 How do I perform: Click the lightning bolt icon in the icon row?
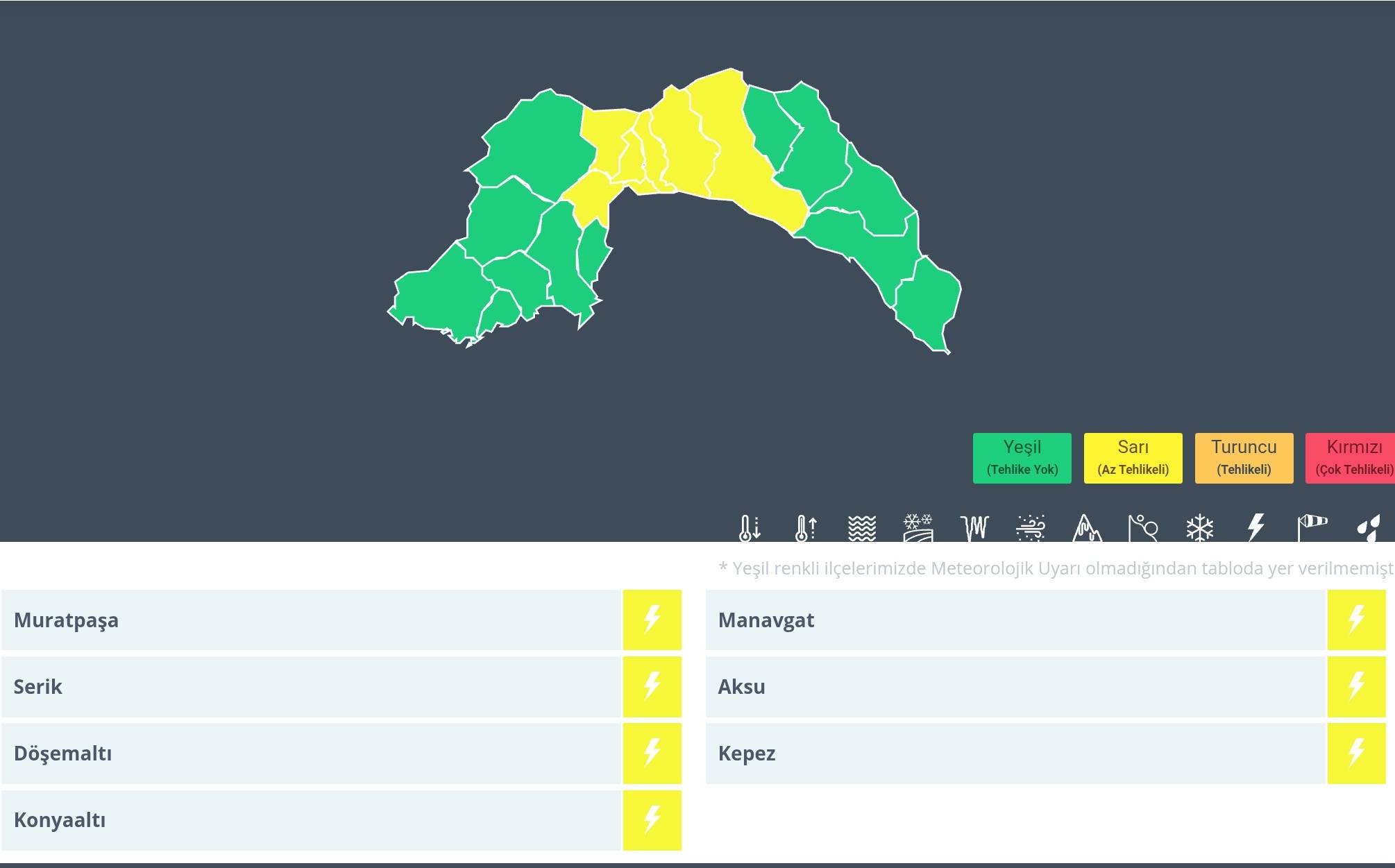point(1255,527)
